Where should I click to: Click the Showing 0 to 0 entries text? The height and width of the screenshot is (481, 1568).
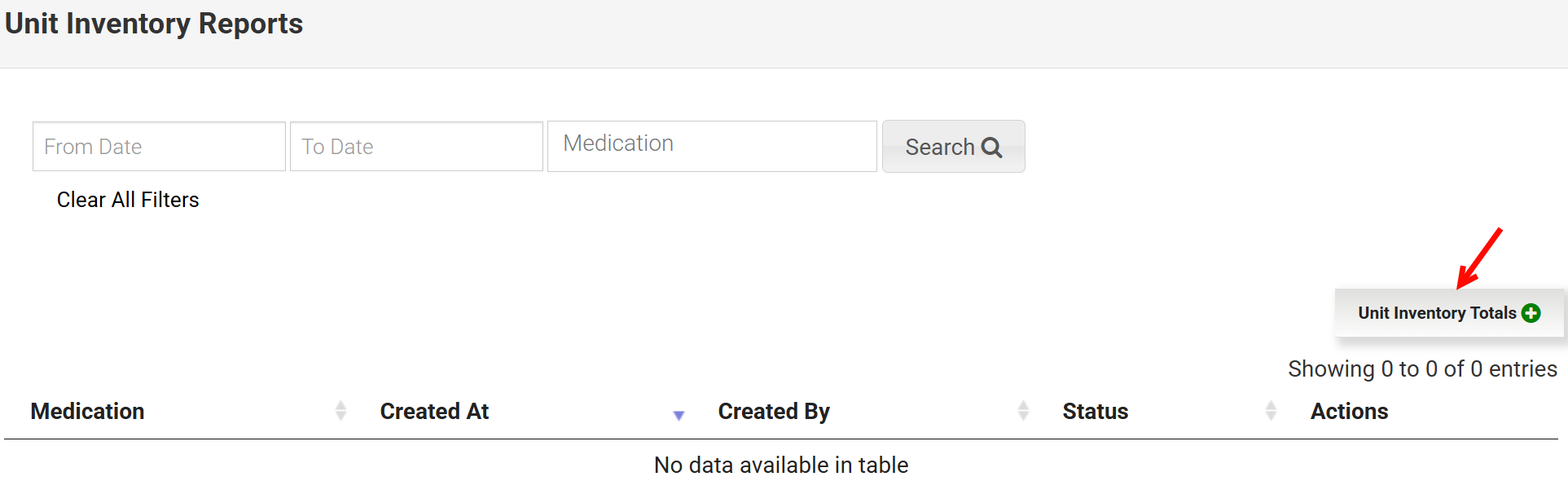(1422, 369)
